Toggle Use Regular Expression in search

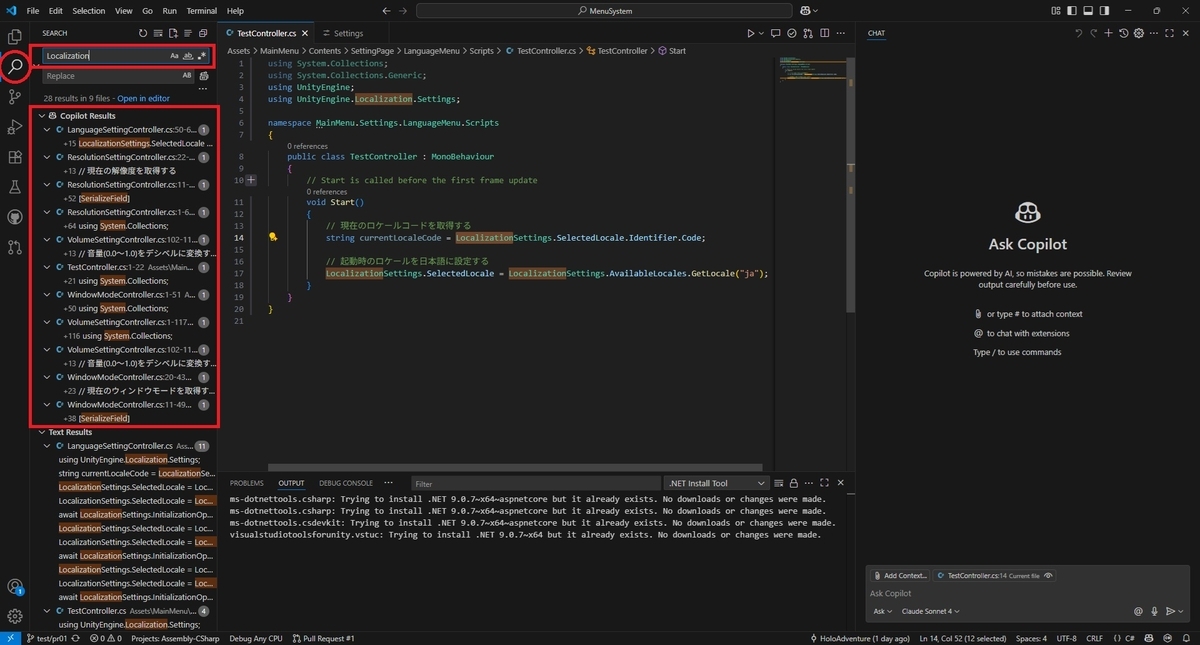coord(201,55)
